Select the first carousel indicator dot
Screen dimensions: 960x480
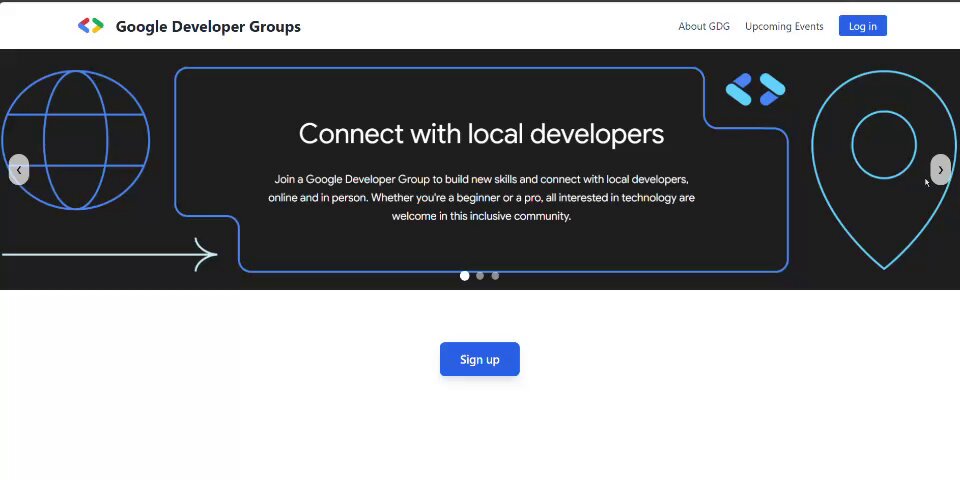tap(465, 276)
